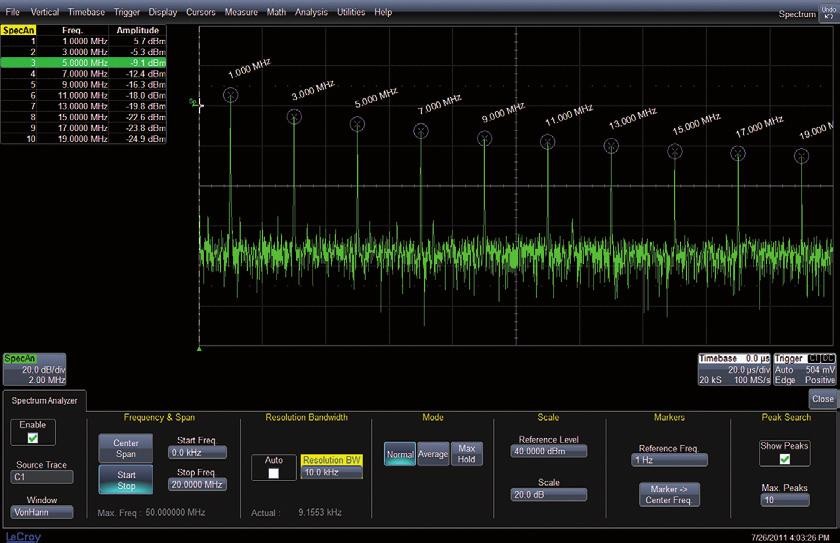Open the Source Trace C1 selector

point(42,477)
